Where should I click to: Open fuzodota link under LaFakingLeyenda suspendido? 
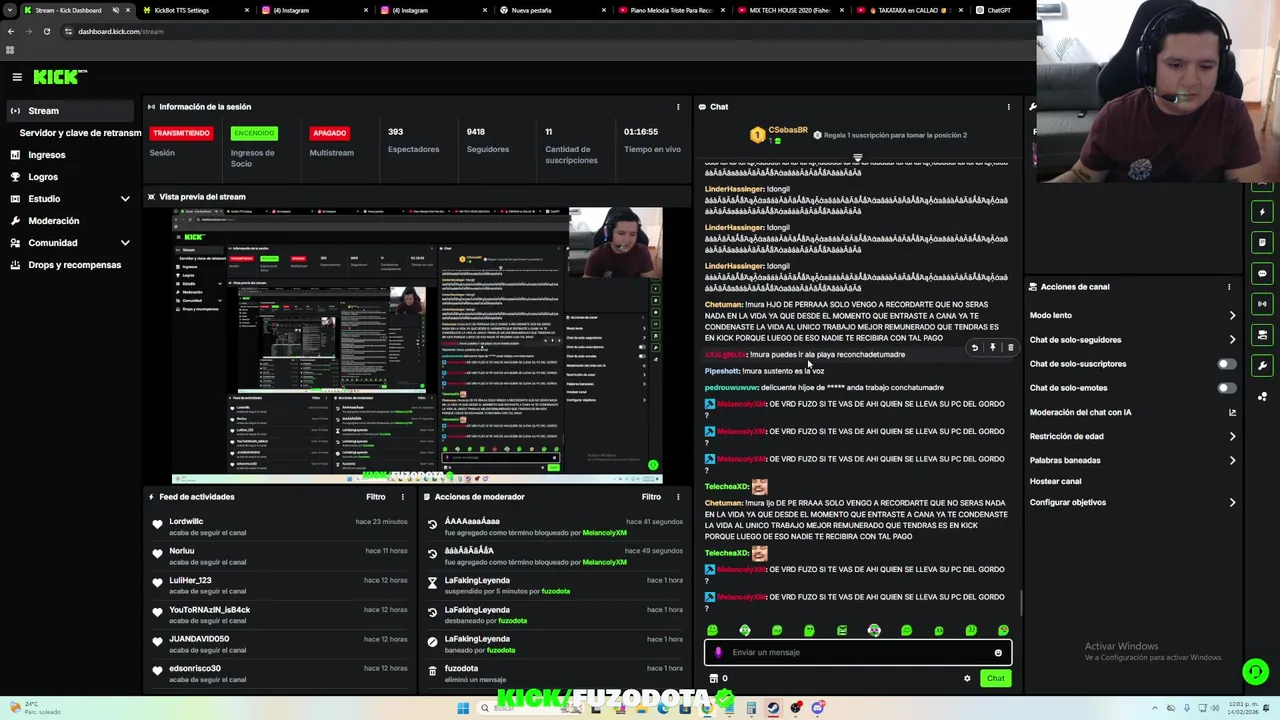click(555, 592)
